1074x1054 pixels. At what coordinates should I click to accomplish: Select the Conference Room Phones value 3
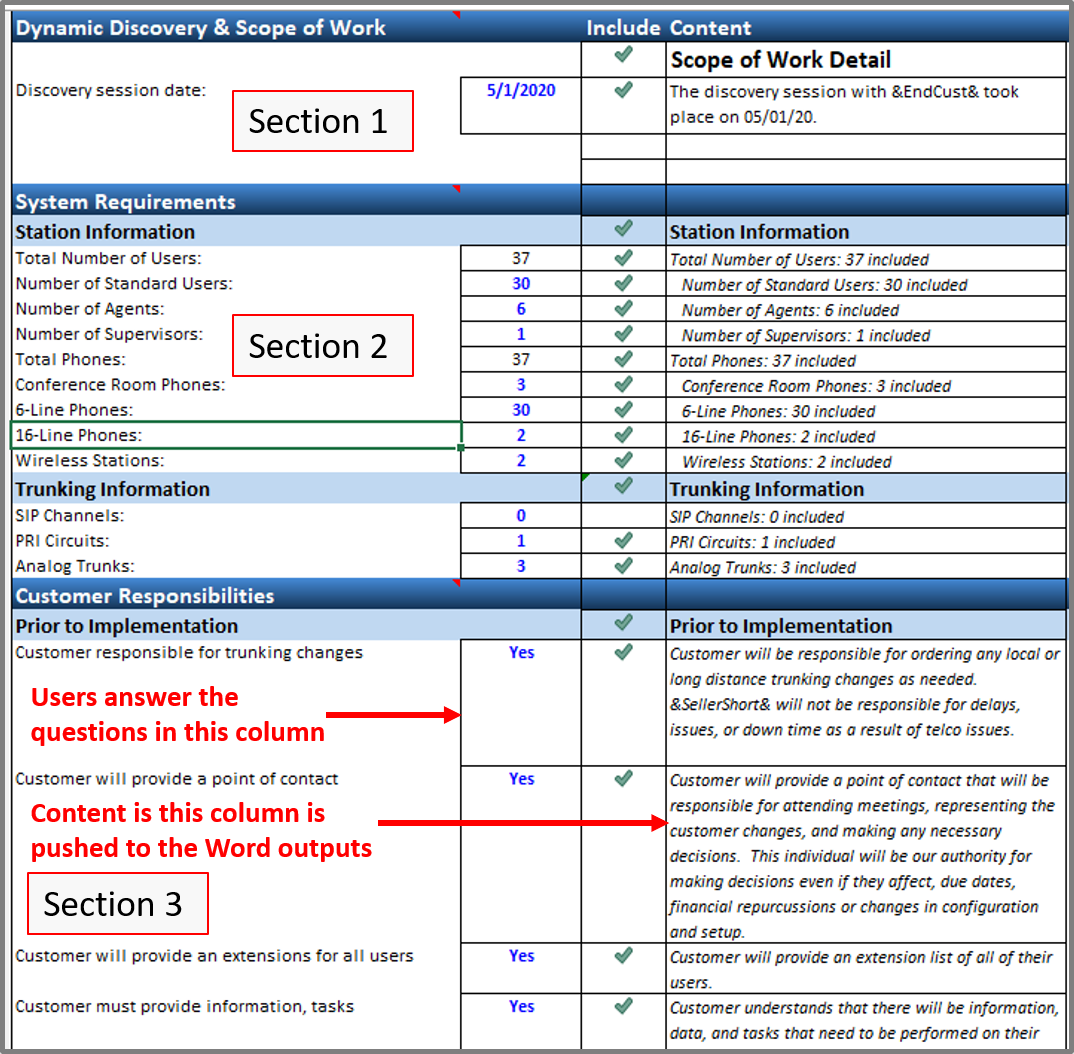coord(521,385)
